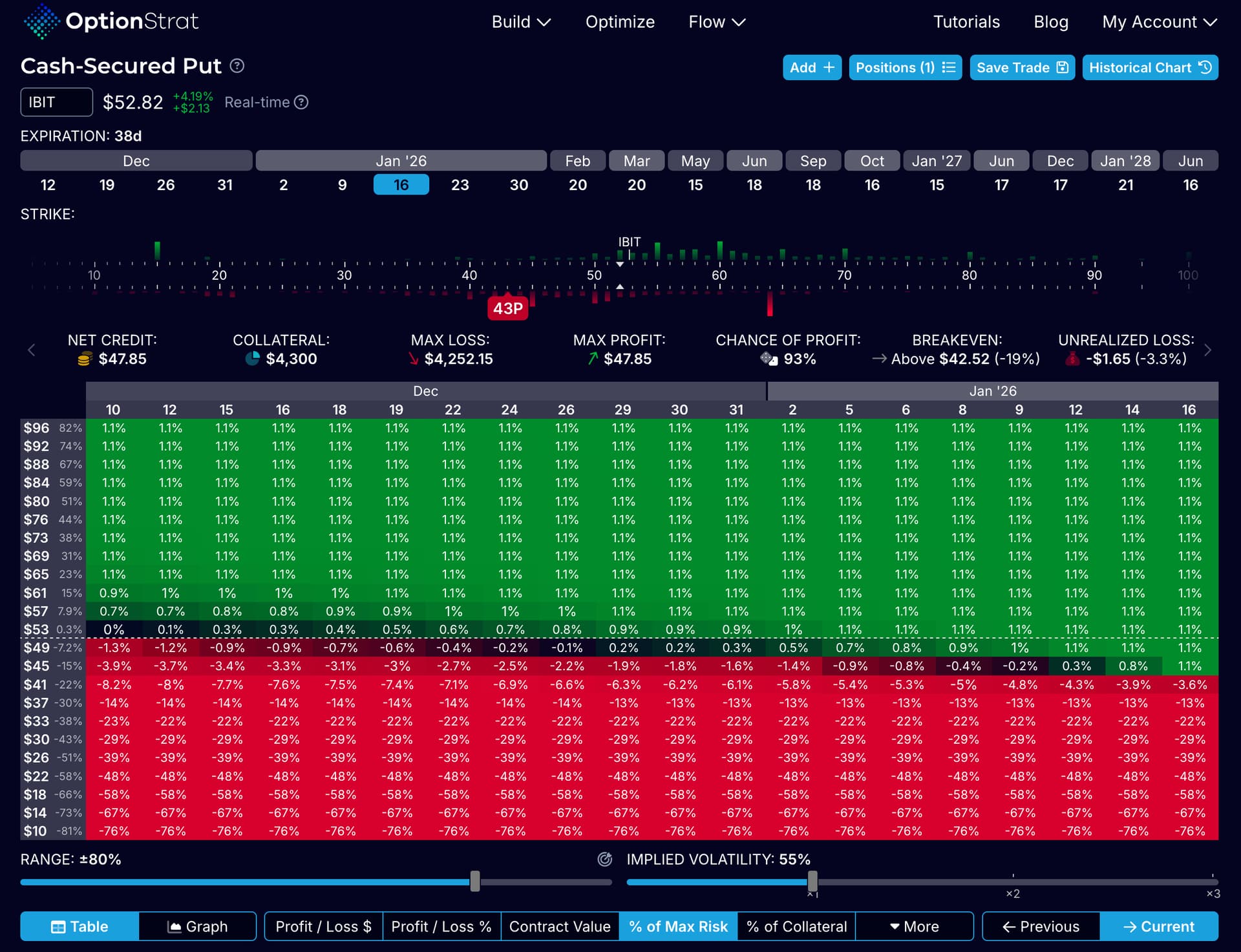Click the Save Trade button

[1021, 68]
